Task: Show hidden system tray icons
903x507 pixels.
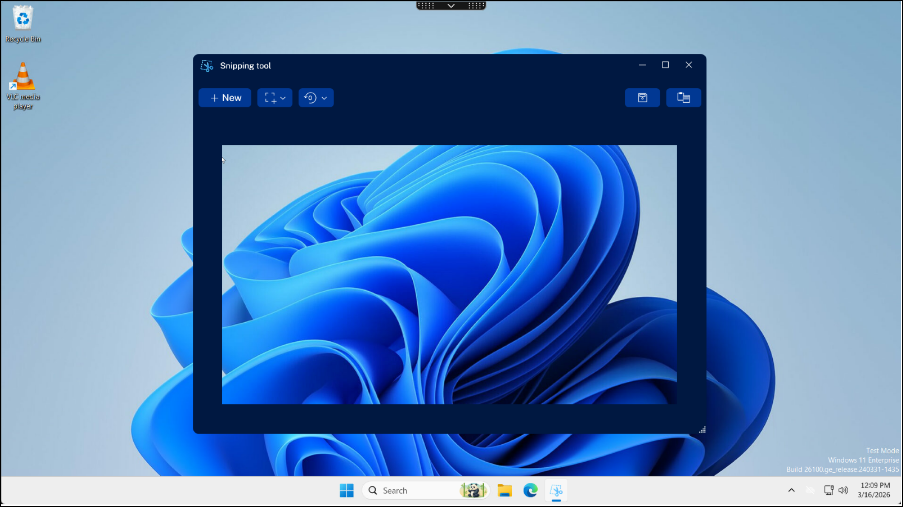Action: (x=792, y=490)
